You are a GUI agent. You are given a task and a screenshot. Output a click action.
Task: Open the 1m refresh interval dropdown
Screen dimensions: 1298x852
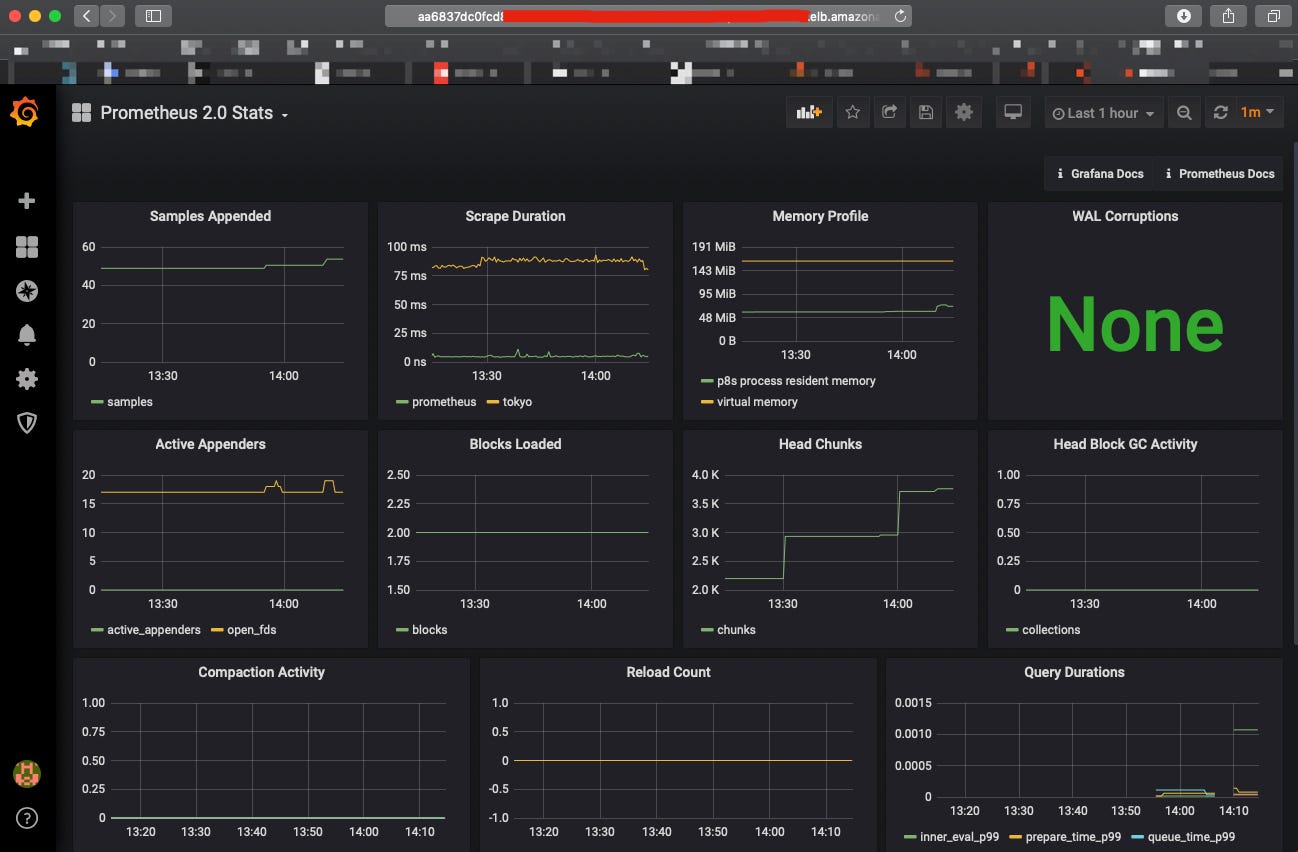point(1253,112)
